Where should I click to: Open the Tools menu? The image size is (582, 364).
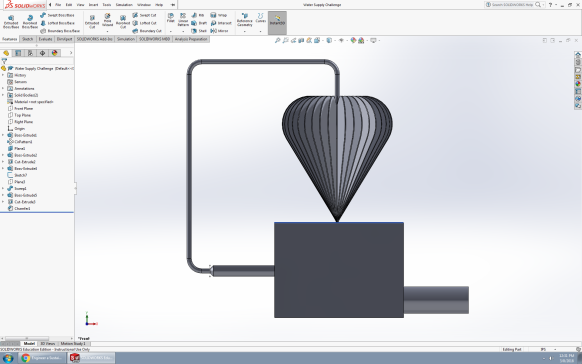click(107, 5)
